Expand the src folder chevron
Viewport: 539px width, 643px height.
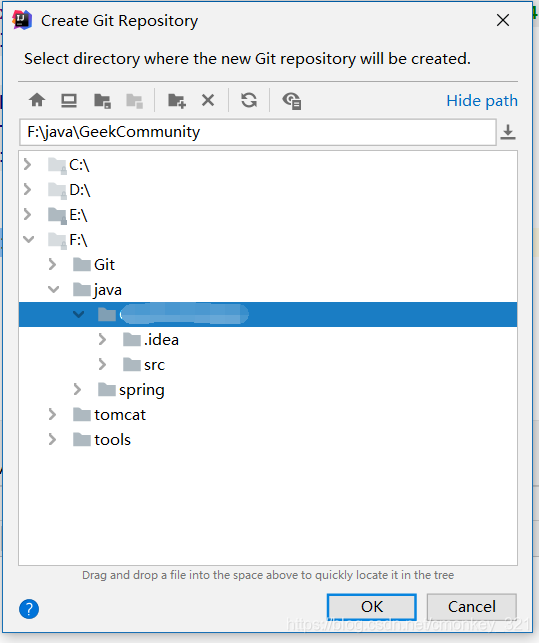coord(102,365)
